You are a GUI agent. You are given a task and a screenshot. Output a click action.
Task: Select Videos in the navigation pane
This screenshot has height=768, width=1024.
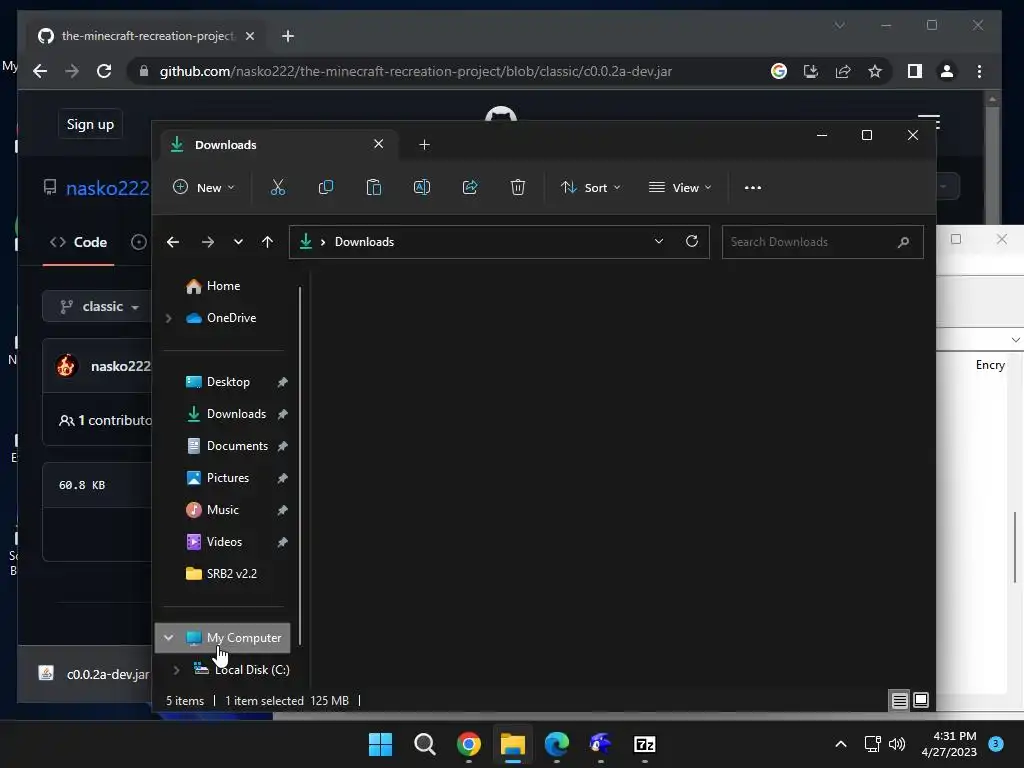[x=223, y=542]
